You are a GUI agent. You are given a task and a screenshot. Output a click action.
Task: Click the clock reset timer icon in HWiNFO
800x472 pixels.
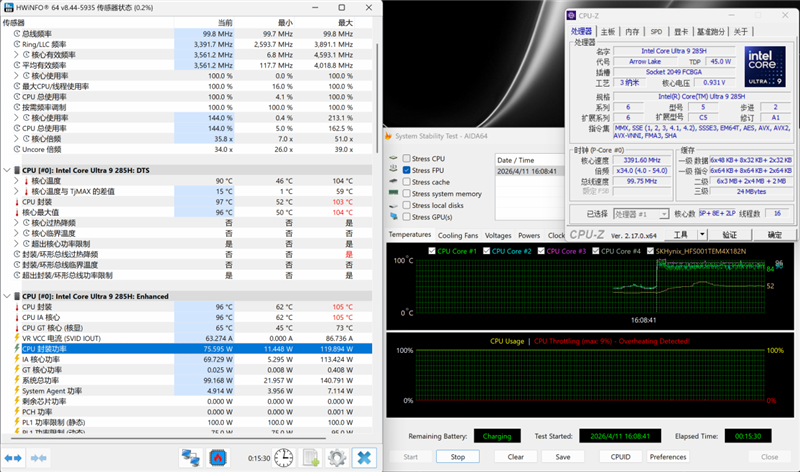pos(284,458)
